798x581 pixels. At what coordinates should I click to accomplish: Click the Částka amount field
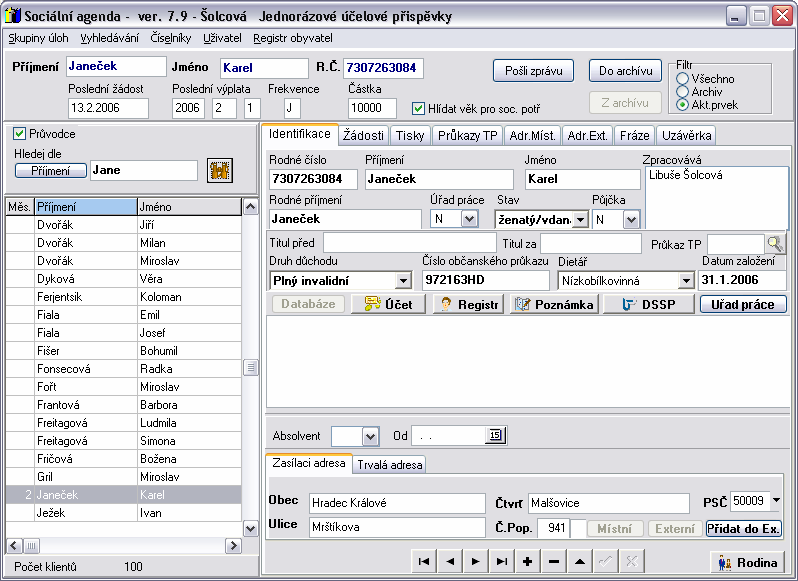373,108
